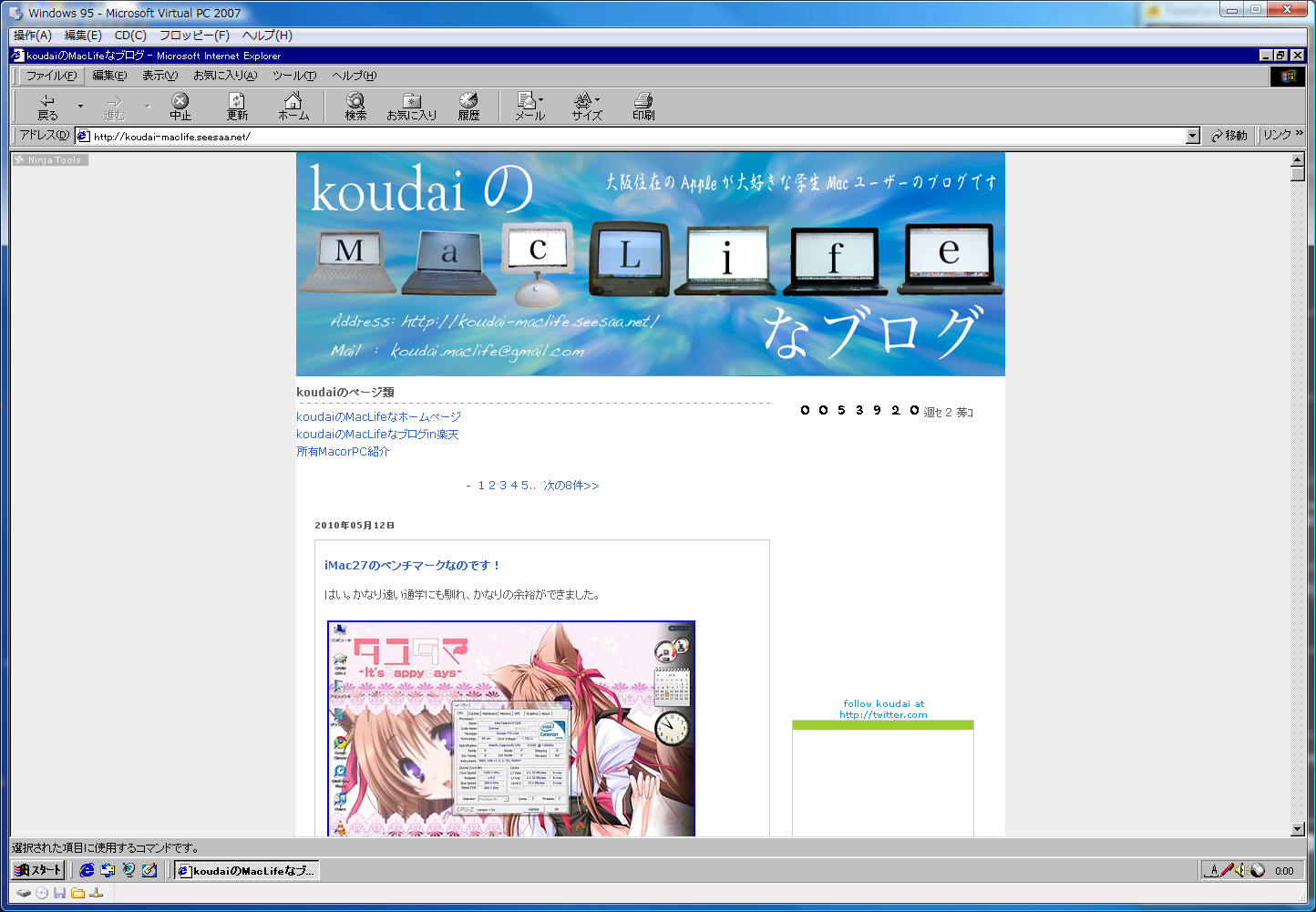Click the Internet Explorer Windows logo throbber
1316x912 pixels.
tap(1288, 77)
